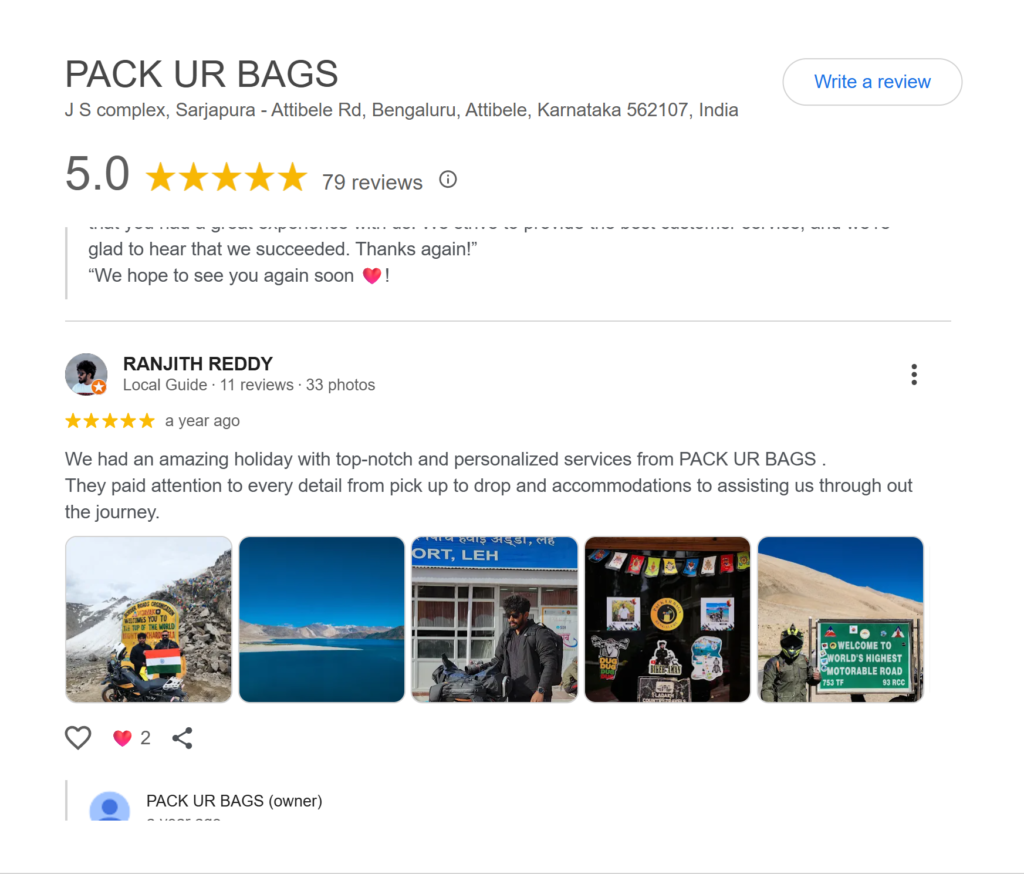
Task: Click the PACK UR BAGS owner avatar
Action: 110,807
